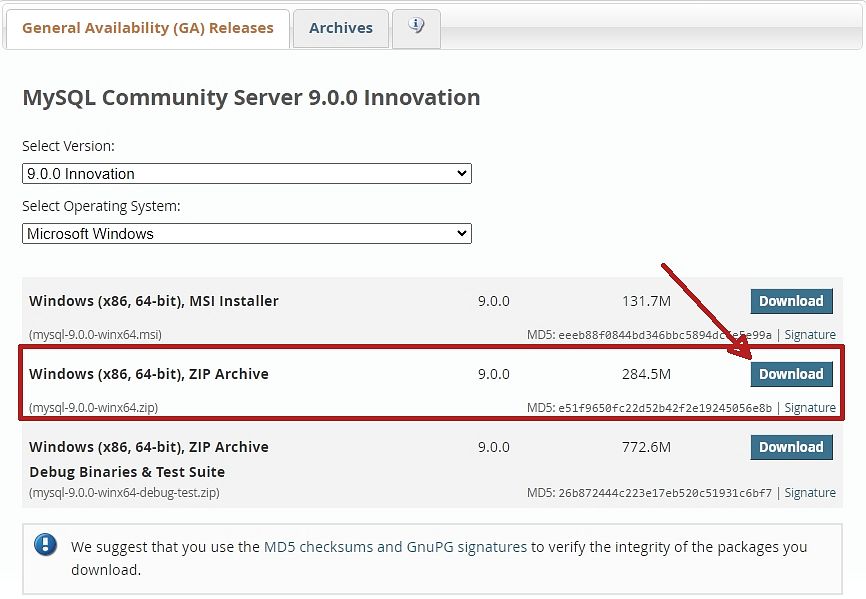Viewport: 866px width, 599px height.
Task: Click the MySQL Community Server 9.0.0 Innovation heading
Action: 251,98
